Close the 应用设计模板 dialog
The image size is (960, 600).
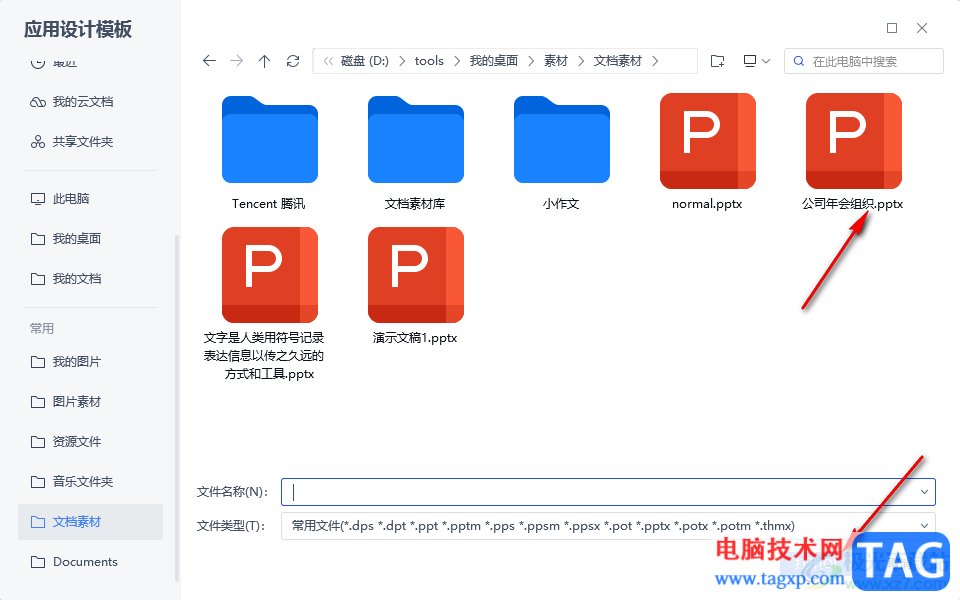click(x=922, y=28)
